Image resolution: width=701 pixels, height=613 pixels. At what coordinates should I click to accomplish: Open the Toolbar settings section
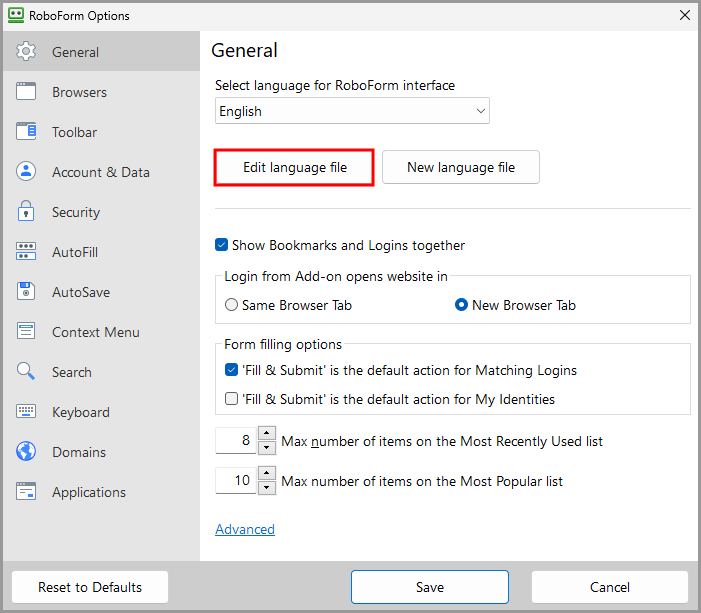pos(101,132)
